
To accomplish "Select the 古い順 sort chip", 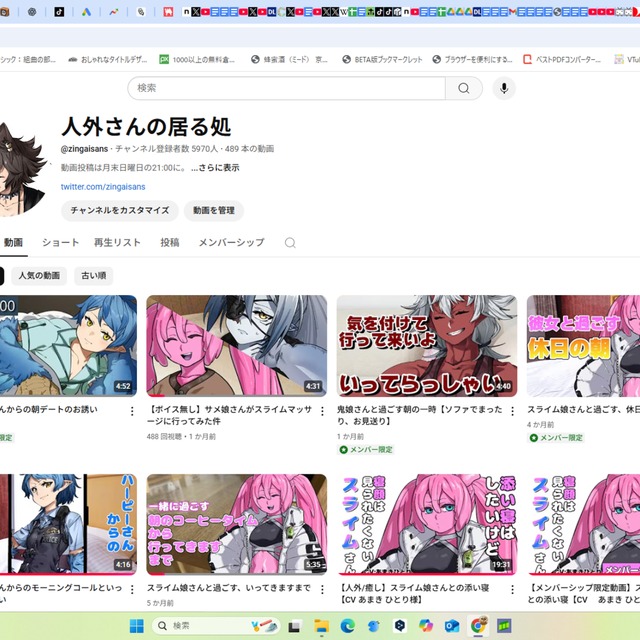I will (x=95, y=275).
